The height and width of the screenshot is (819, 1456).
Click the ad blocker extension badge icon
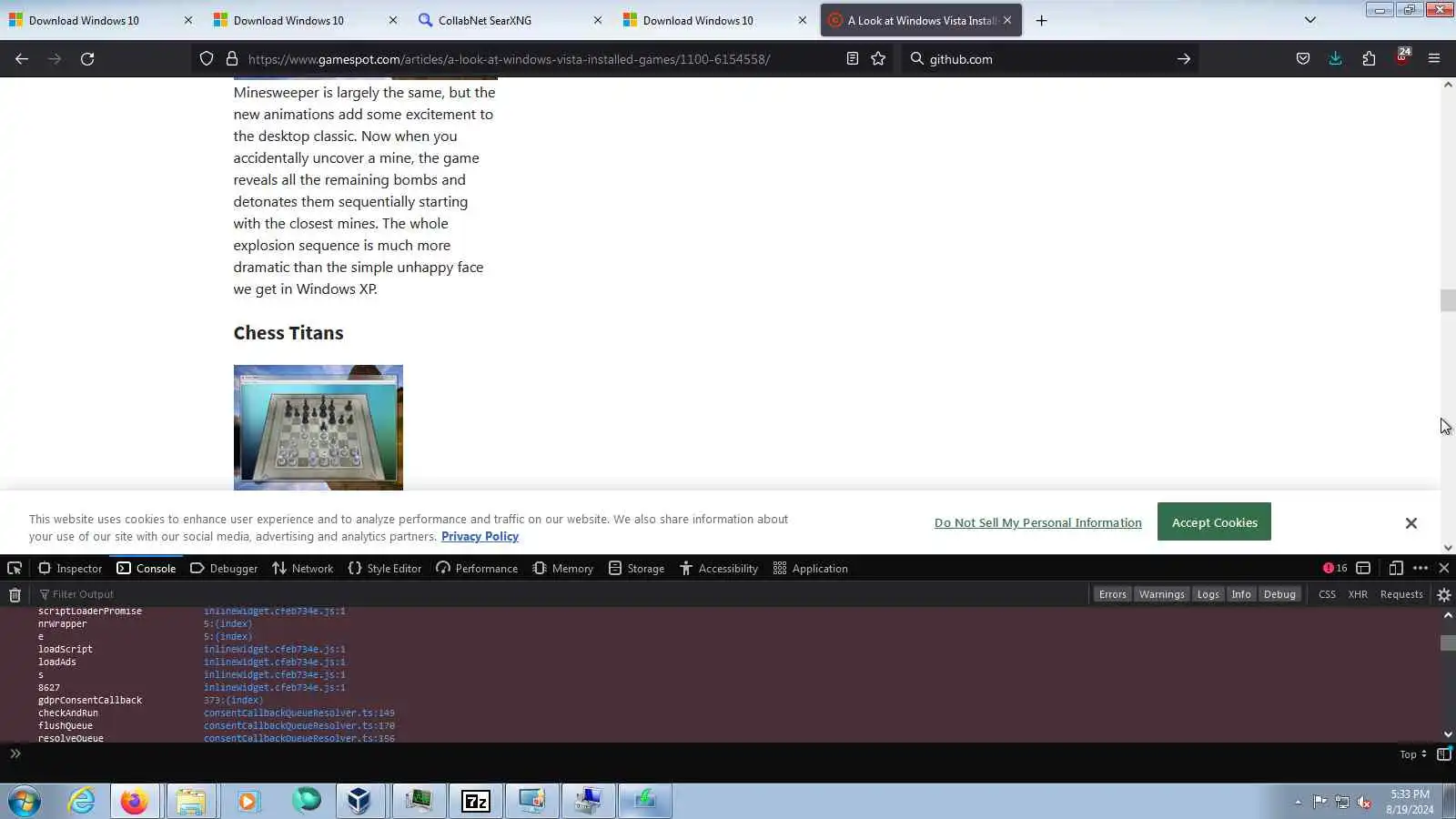tap(1402, 57)
